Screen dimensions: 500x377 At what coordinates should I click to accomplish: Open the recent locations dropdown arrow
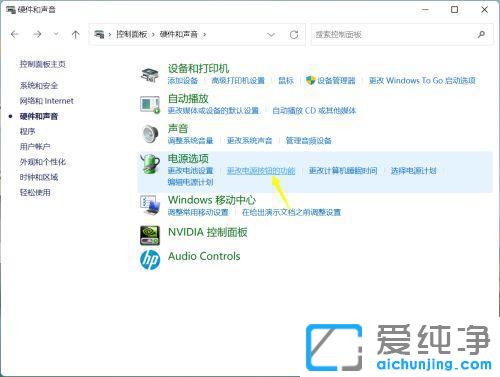(x=56, y=34)
